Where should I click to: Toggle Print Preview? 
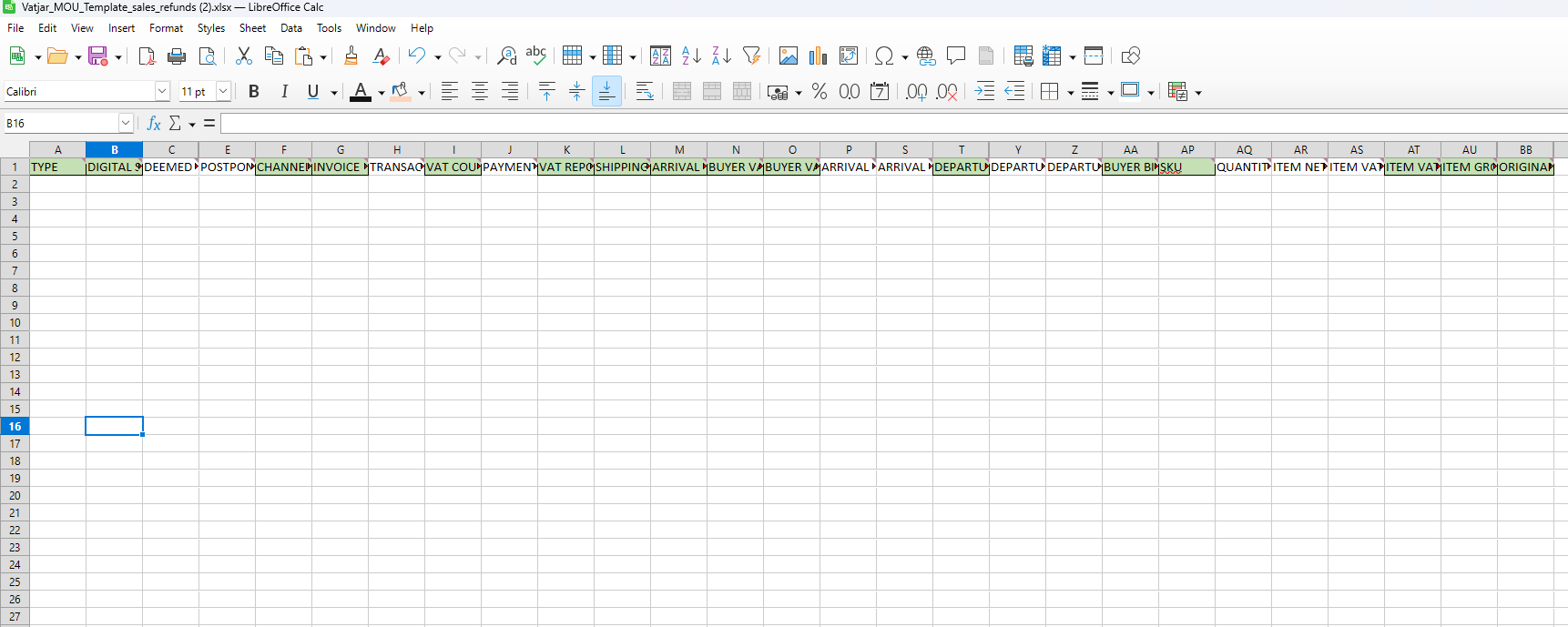208,56
